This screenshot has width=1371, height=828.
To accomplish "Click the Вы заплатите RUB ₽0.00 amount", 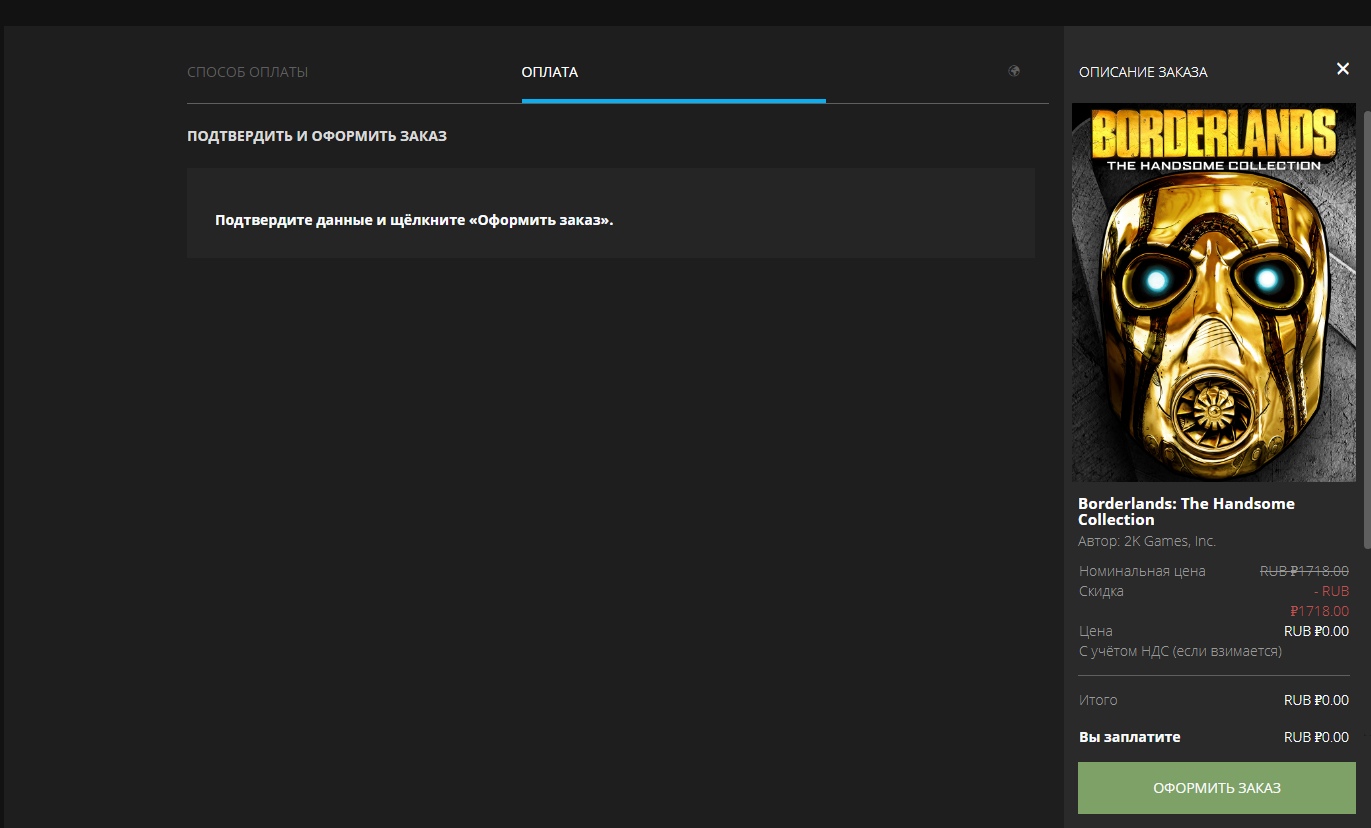I will coord(1316,737).
